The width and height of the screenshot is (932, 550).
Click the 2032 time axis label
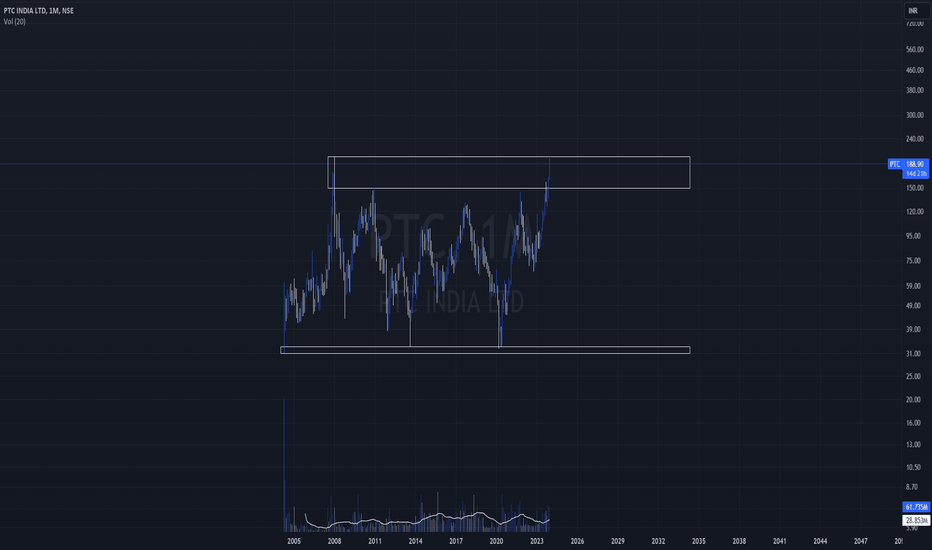click(x=658, y=541)
